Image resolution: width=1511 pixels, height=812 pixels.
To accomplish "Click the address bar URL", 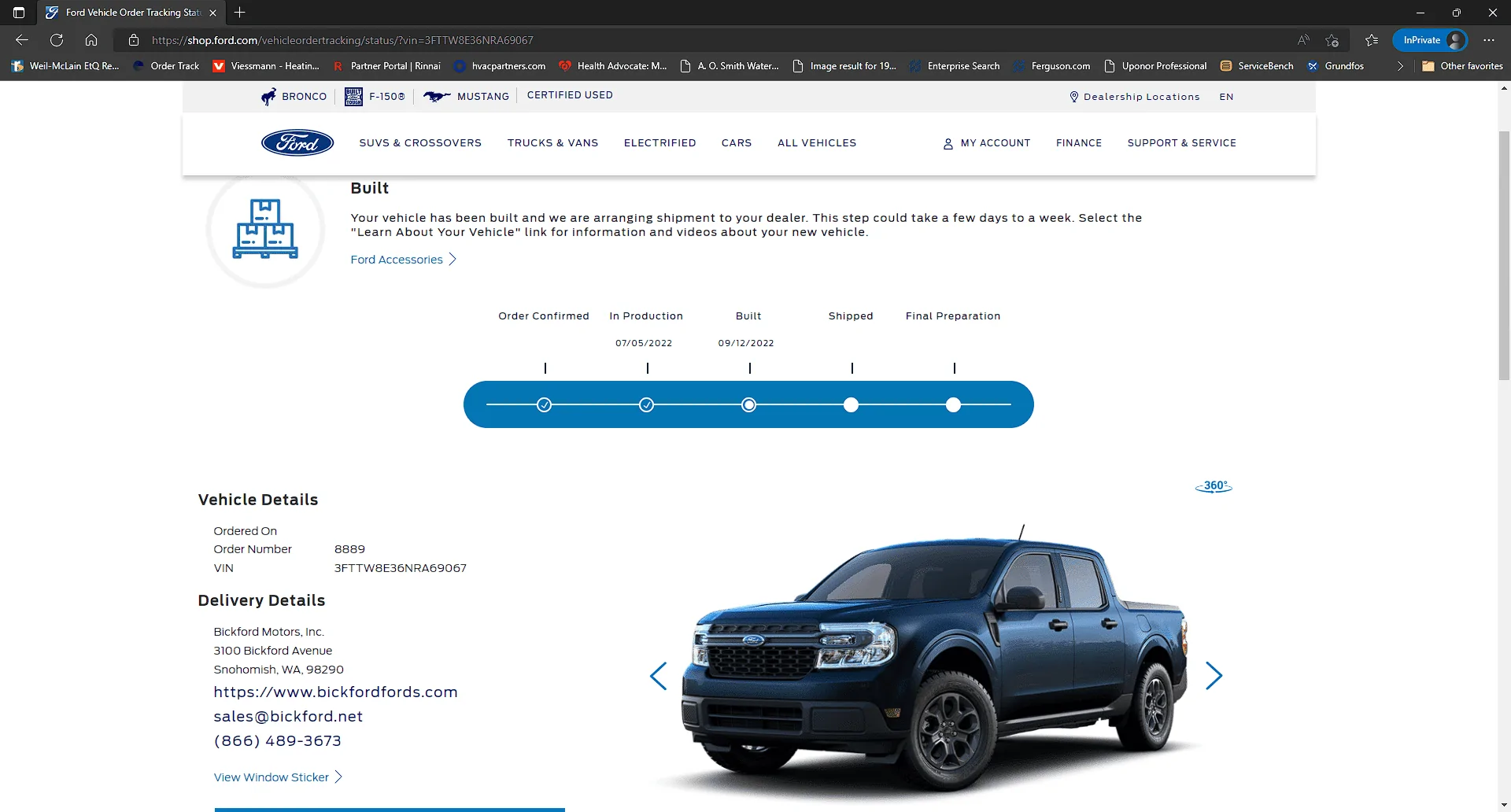I will (x=342, y=40).
